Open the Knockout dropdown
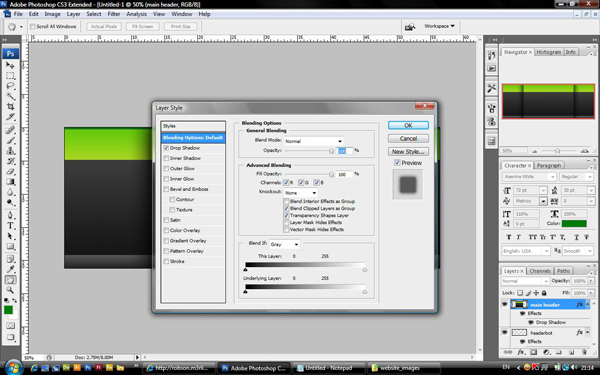Screen dimensions: 600x375 click(x=301, y=193)
